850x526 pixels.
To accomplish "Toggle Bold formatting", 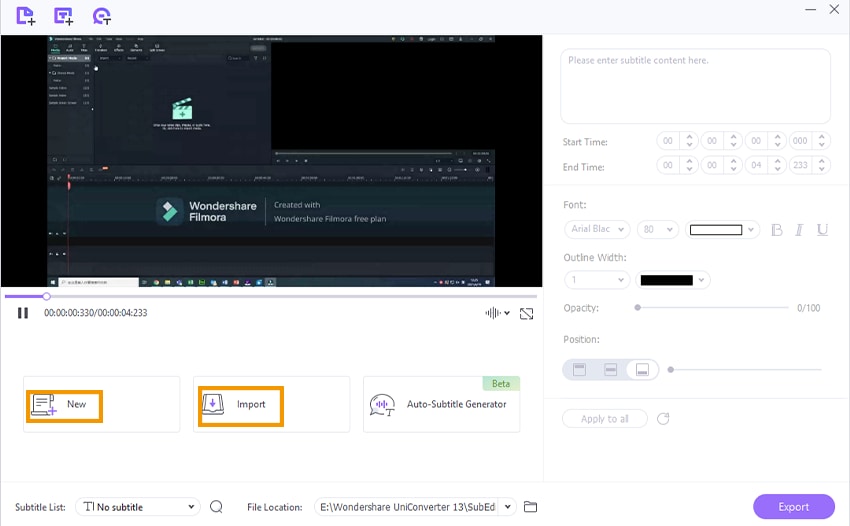I will pyautogui.click(x=776, y=230).
